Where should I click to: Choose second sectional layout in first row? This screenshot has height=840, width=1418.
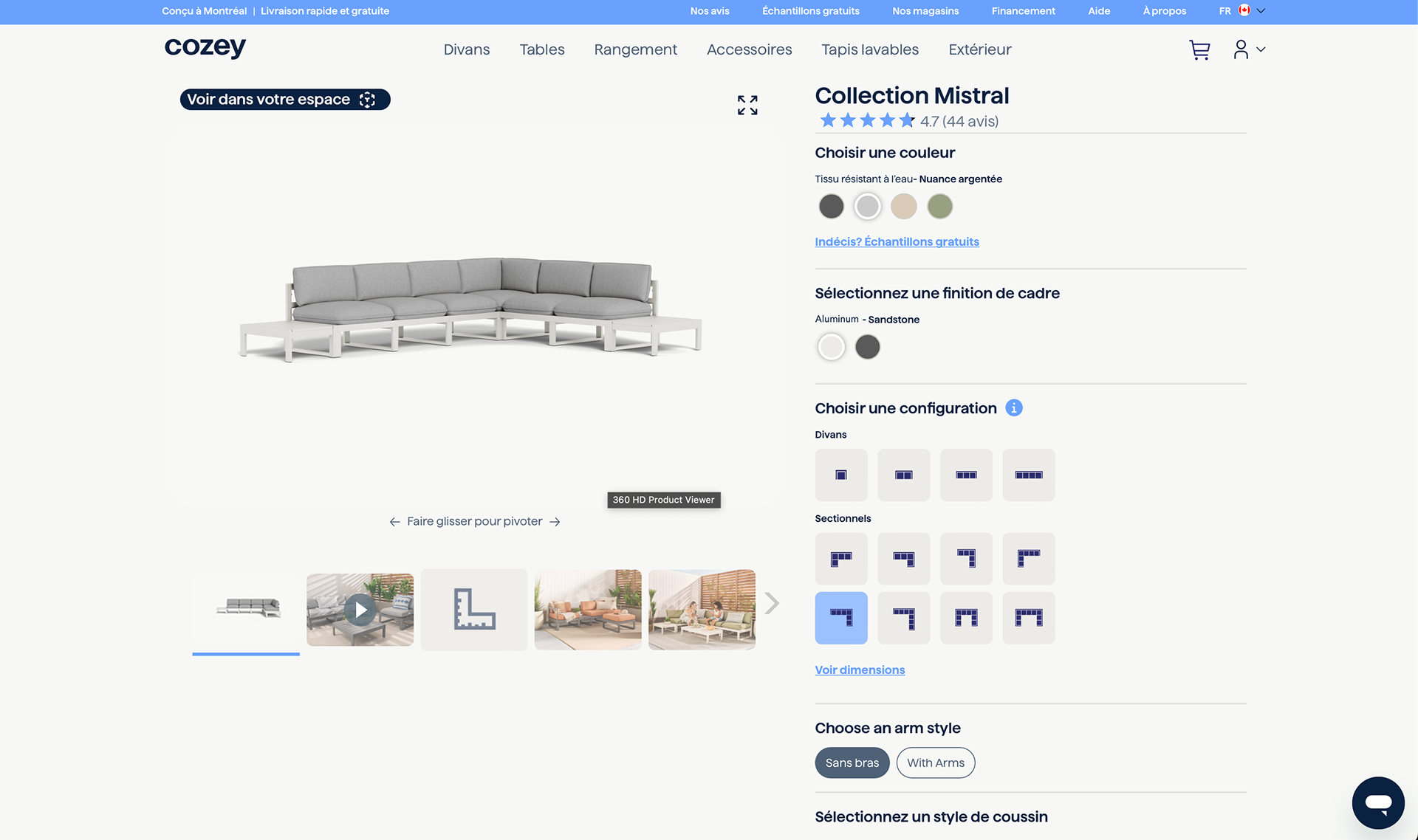(x=904, y=559)
